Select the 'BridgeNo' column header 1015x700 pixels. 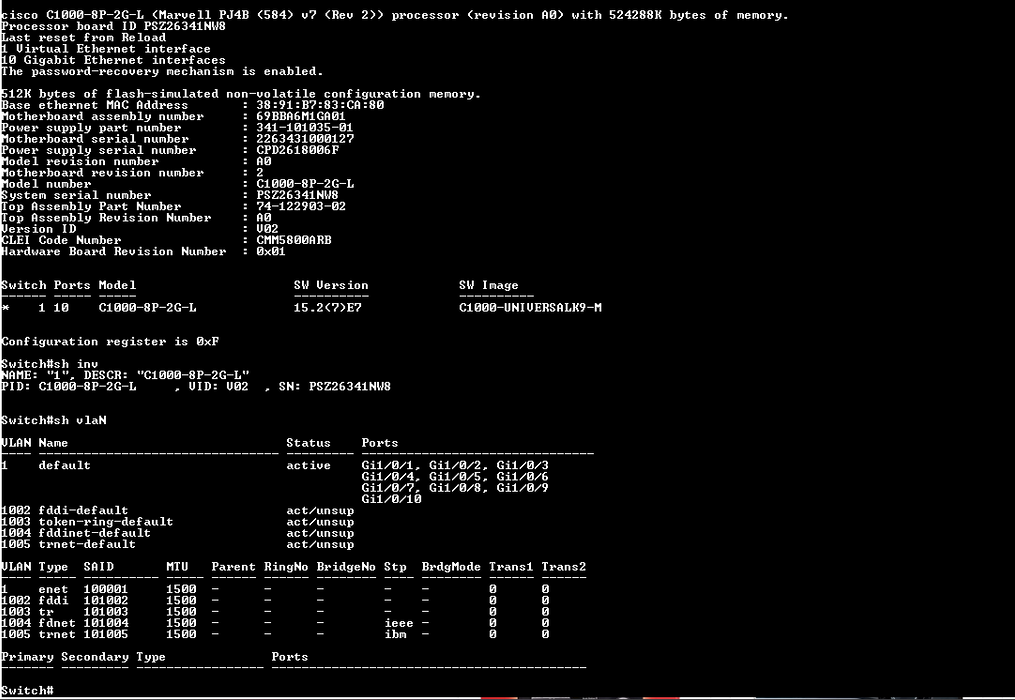(346, 567)
